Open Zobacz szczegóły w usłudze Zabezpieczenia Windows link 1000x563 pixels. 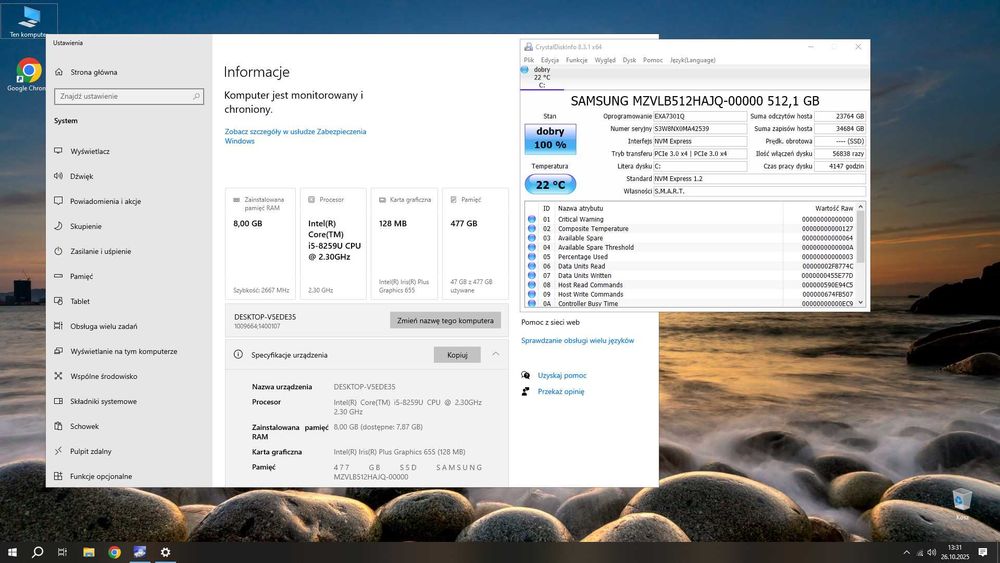295,136
